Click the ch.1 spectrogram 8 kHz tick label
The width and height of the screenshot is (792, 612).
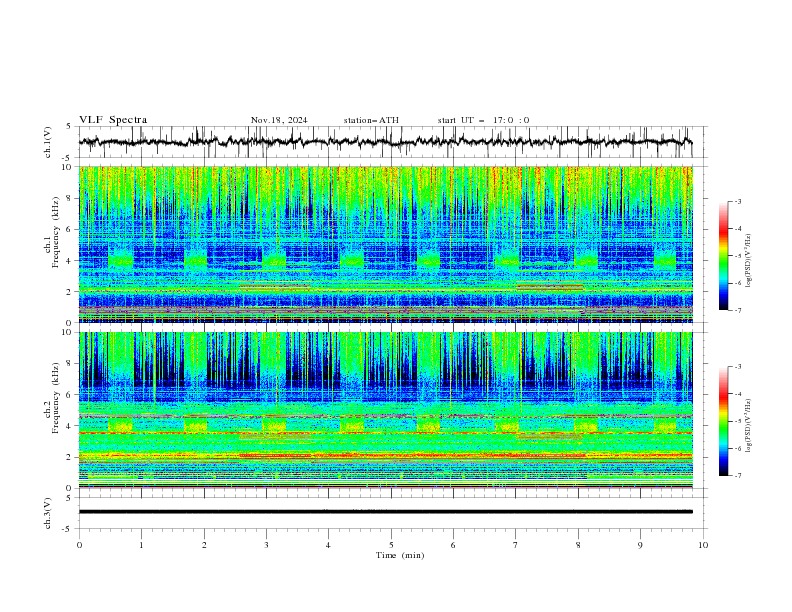tap(69, 198)
